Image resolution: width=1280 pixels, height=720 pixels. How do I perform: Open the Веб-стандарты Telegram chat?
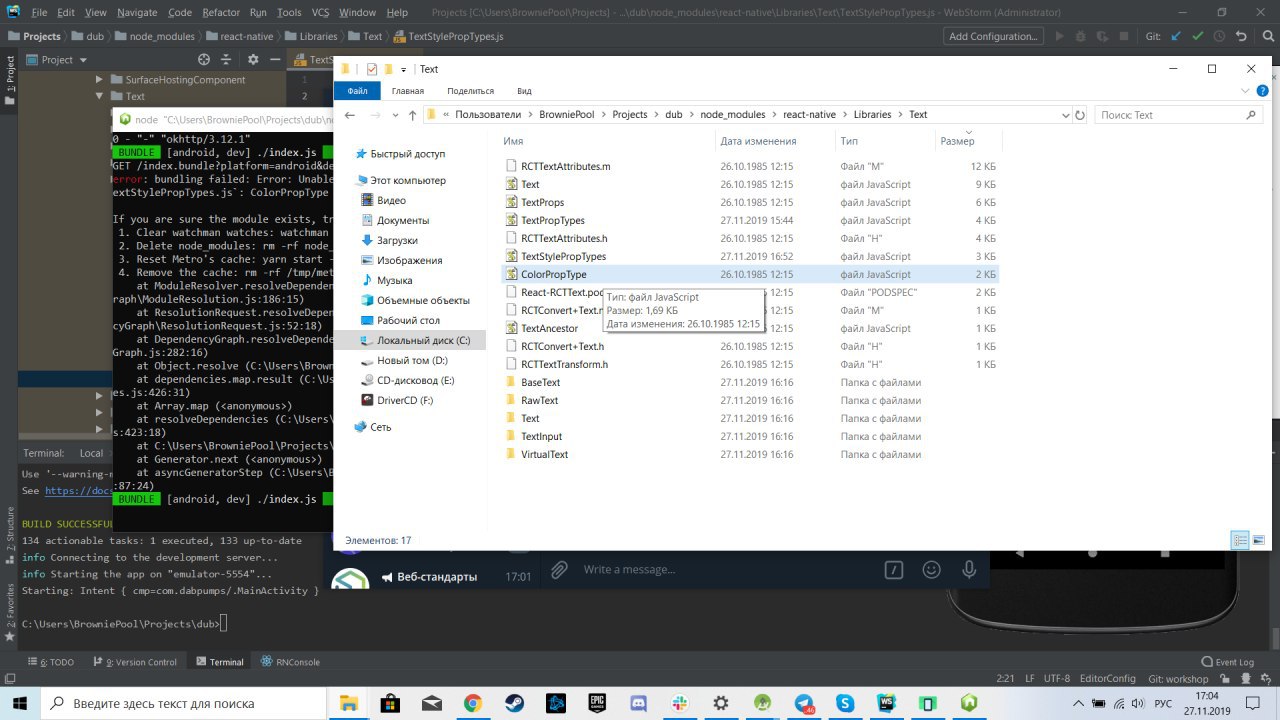click(x=436, y=577)
